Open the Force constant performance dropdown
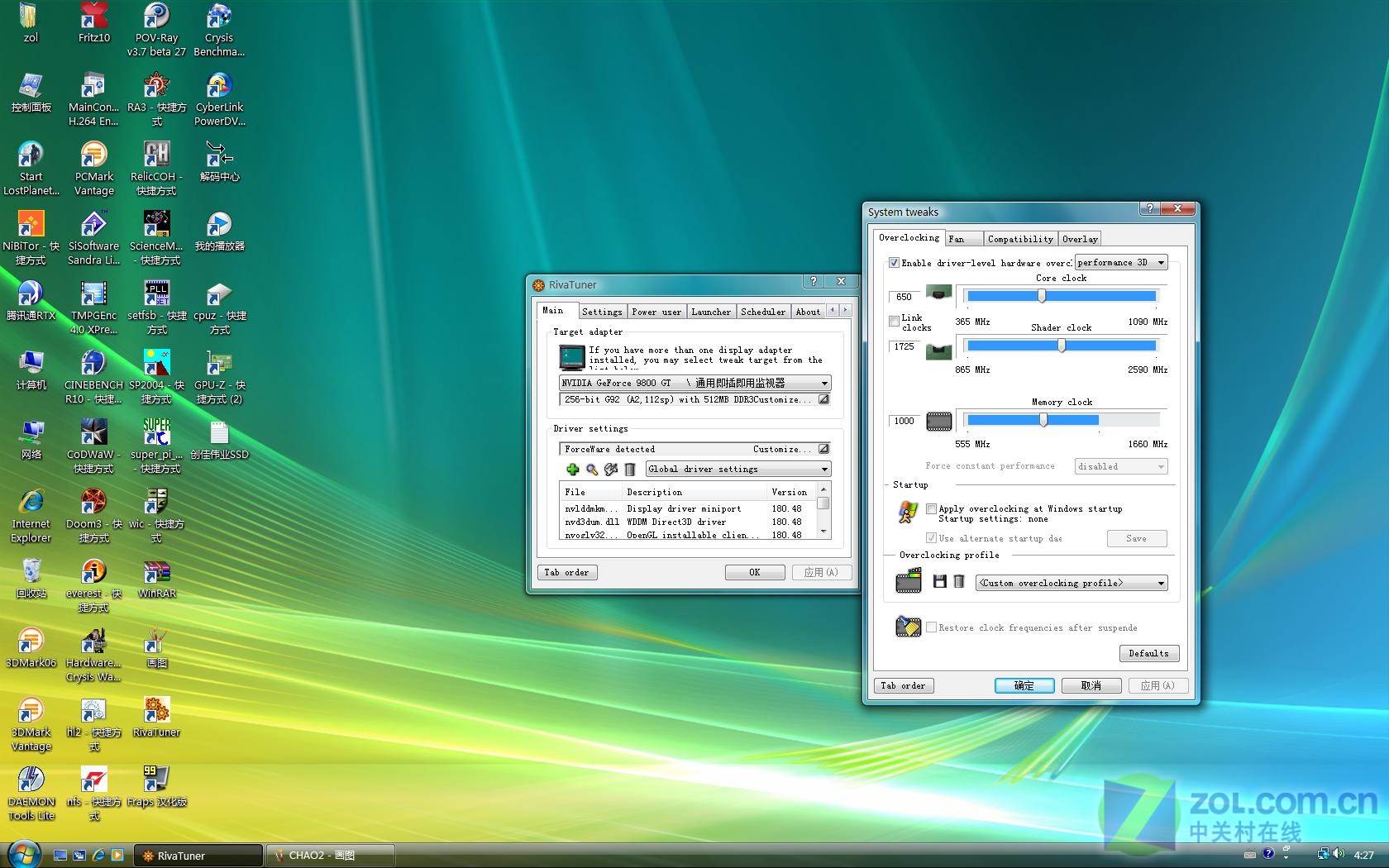This screenshot has width=1389, height=868. (1121, 466)
